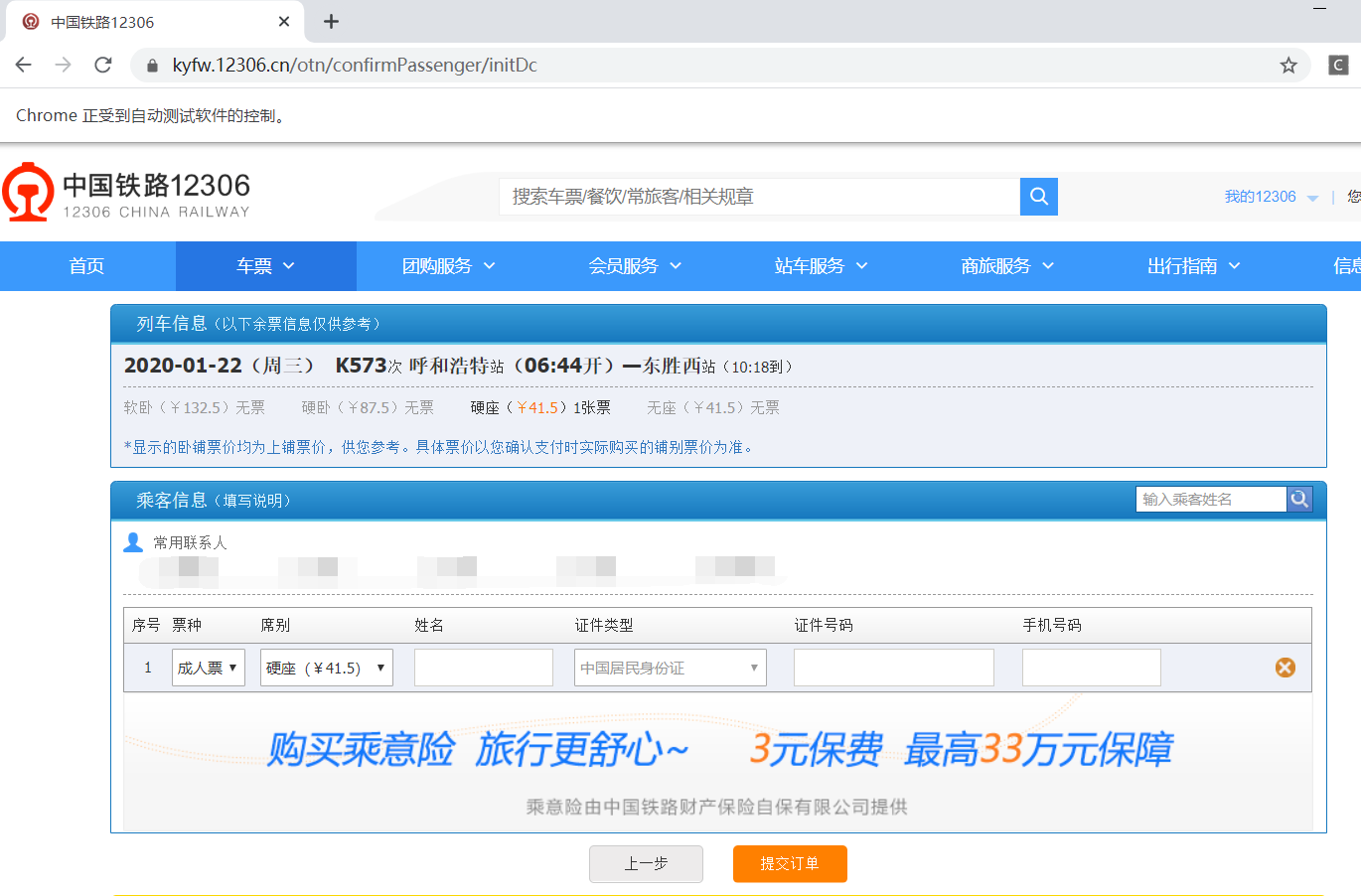
Task: Click the padlock icon in address bar
Action: [151, 65]
